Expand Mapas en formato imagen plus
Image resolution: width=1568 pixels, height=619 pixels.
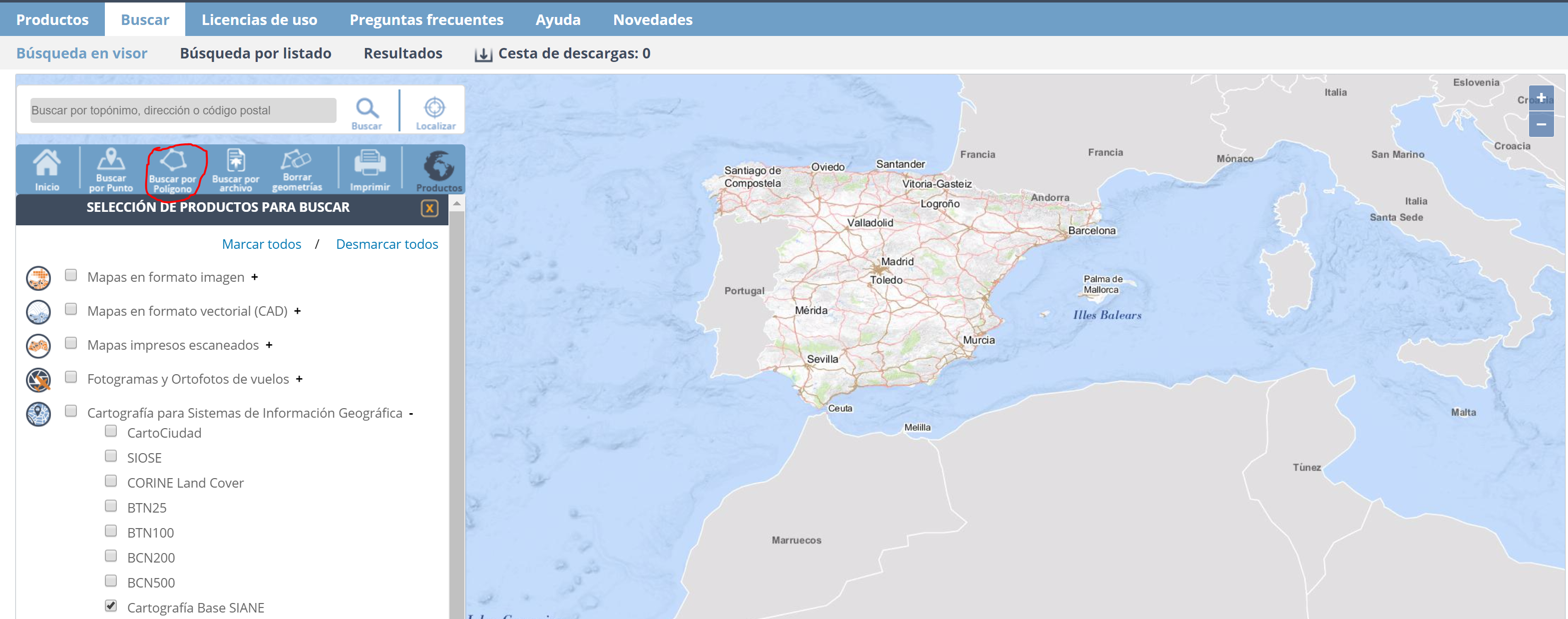point(255,277)
